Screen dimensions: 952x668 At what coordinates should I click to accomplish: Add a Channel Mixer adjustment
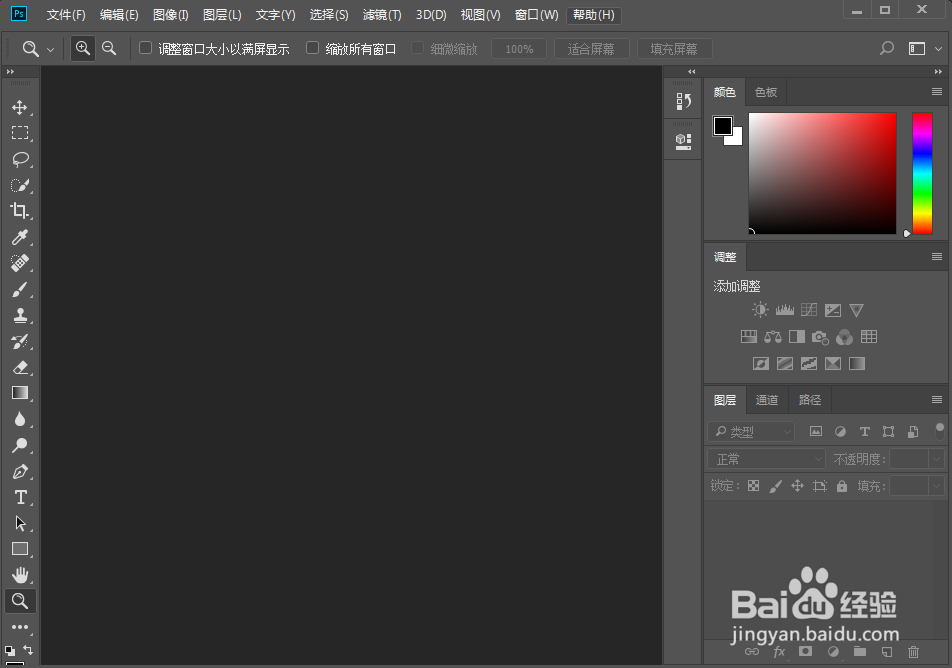pos(845,337)
